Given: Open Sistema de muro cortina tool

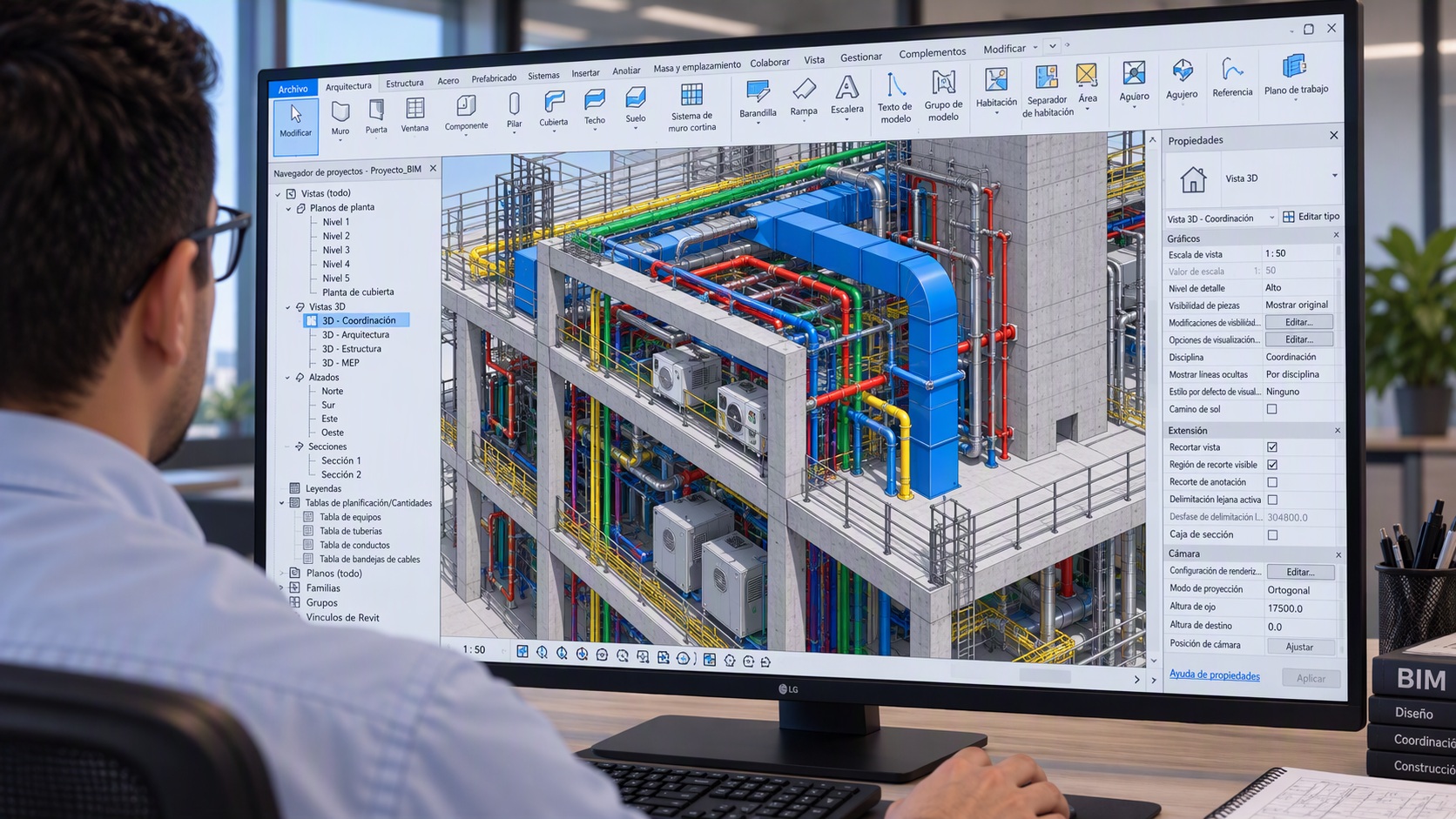Looking at the screenshot, I should click(692, 108).
